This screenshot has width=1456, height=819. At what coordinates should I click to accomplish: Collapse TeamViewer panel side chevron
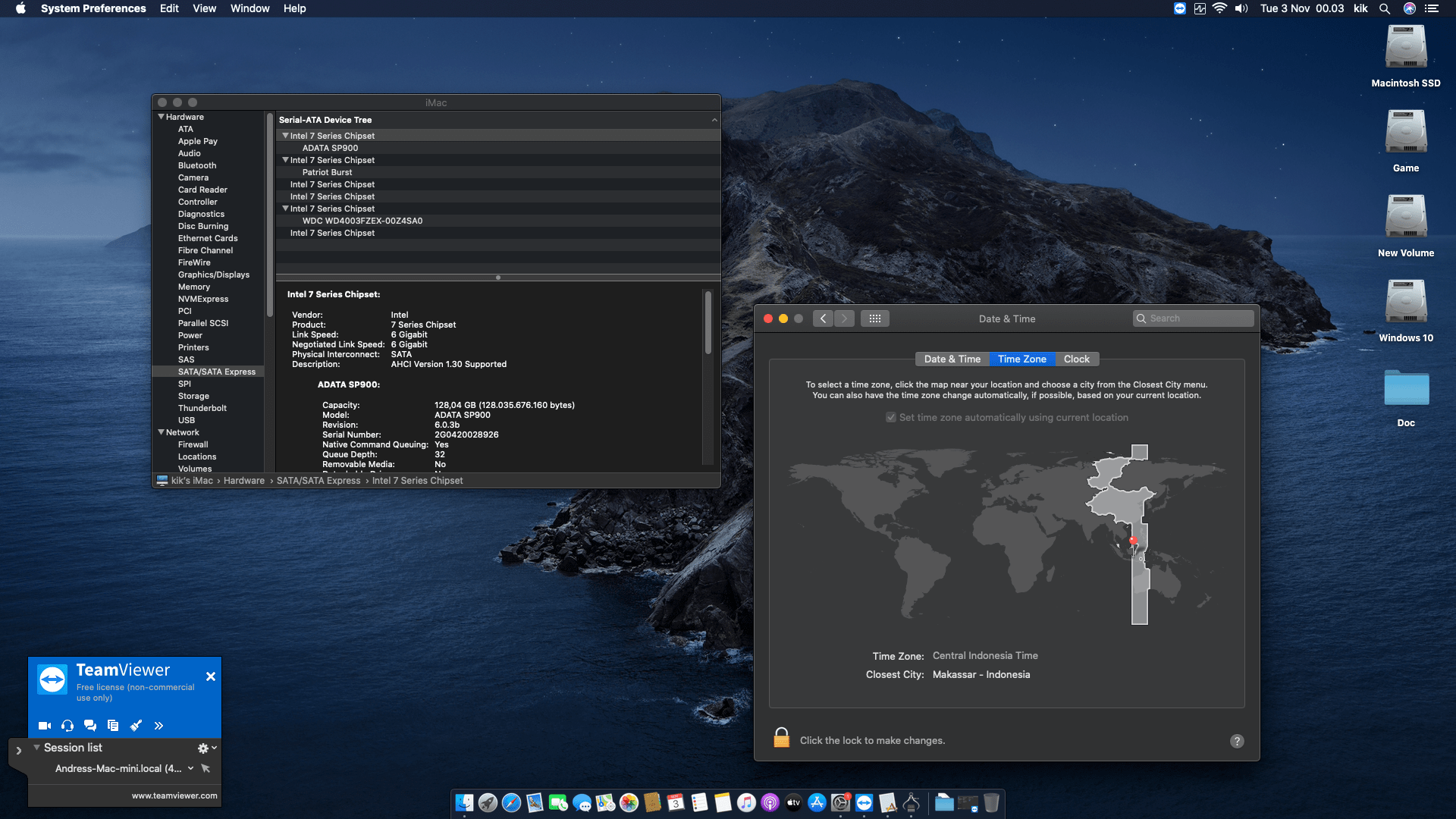[19, 751]
